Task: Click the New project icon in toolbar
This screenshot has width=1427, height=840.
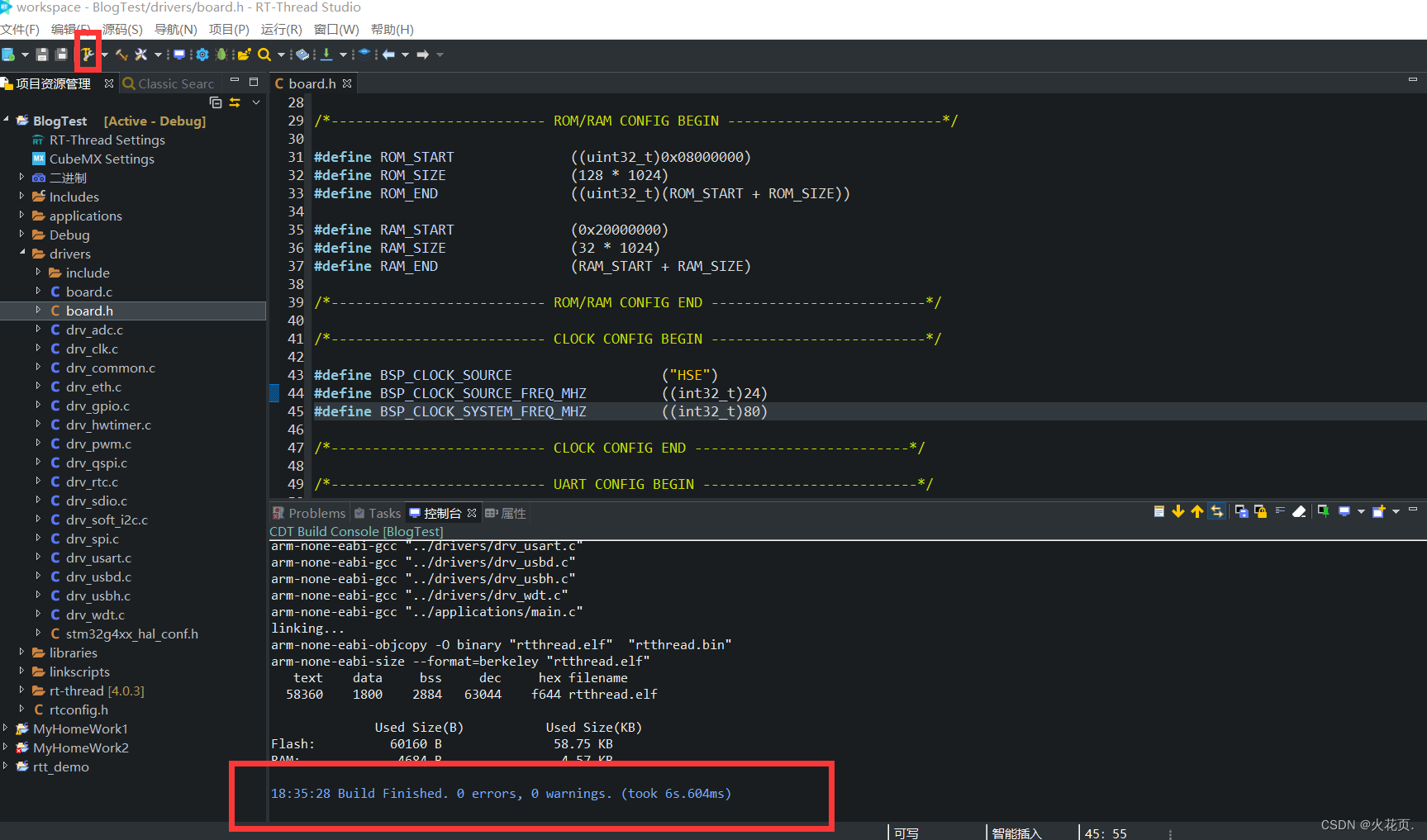Action: pyautogui.click(x=8, y=55)
